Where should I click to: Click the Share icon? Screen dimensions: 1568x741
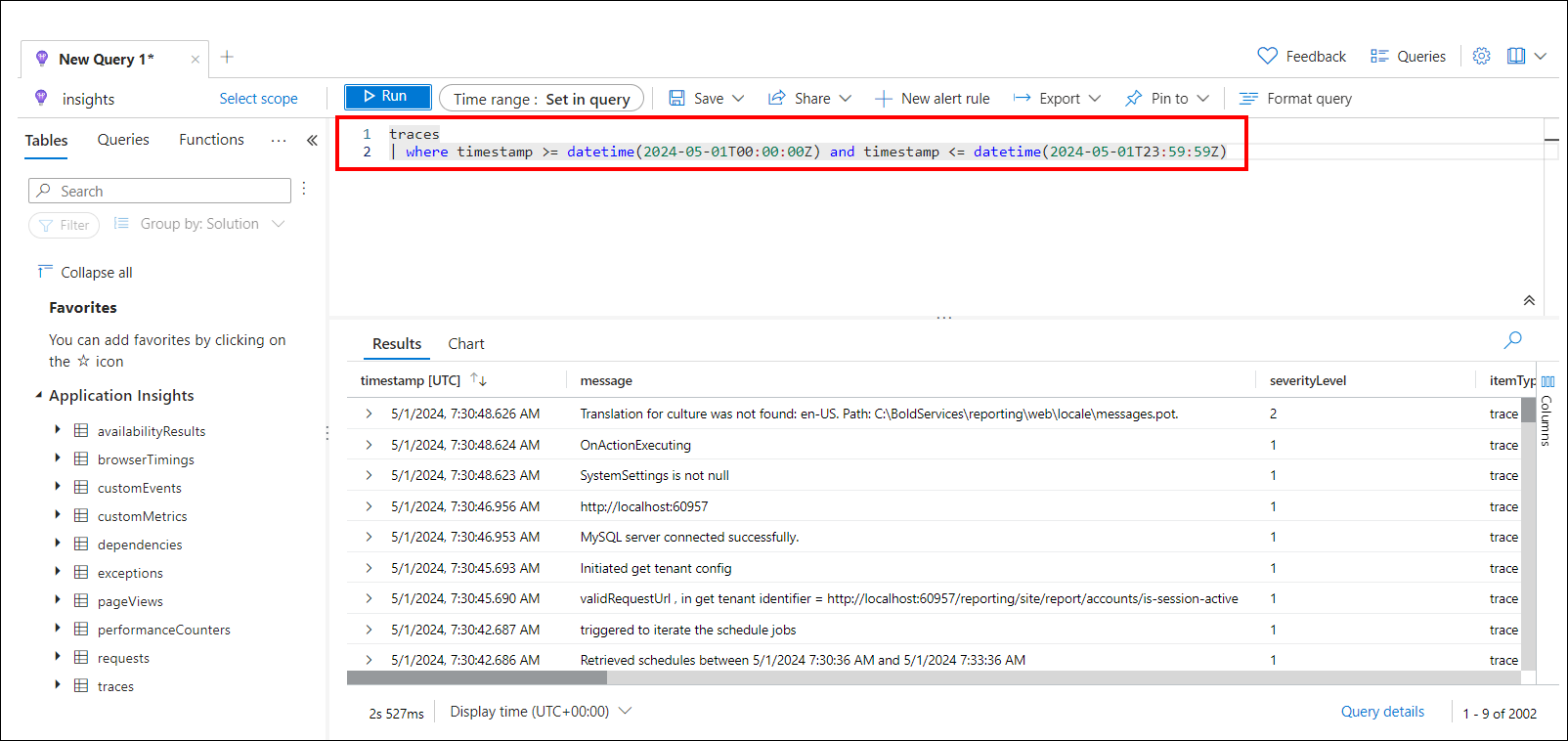coord(777,99)
